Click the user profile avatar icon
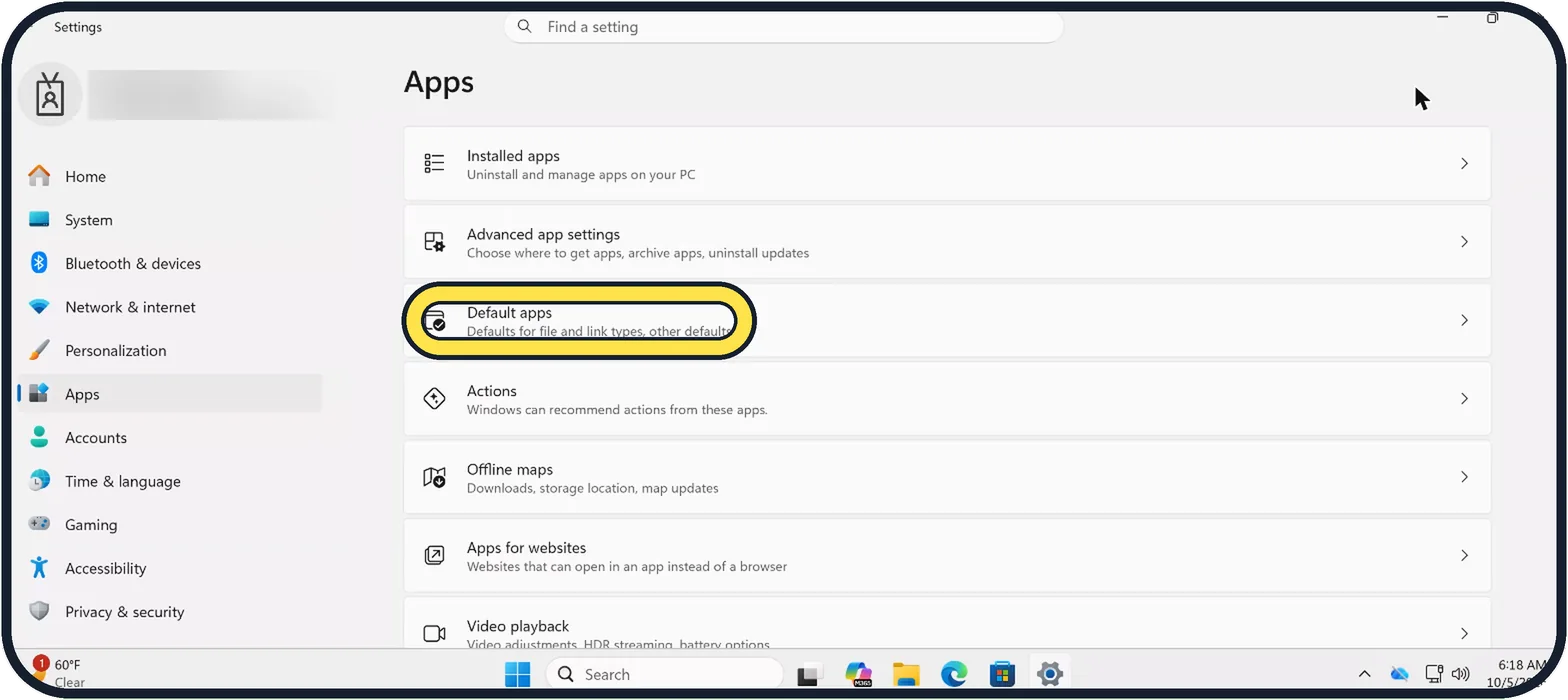Image resolution: width=1568 pixels, height=700 pixels. pyautogui.click(x=50, y=95)
